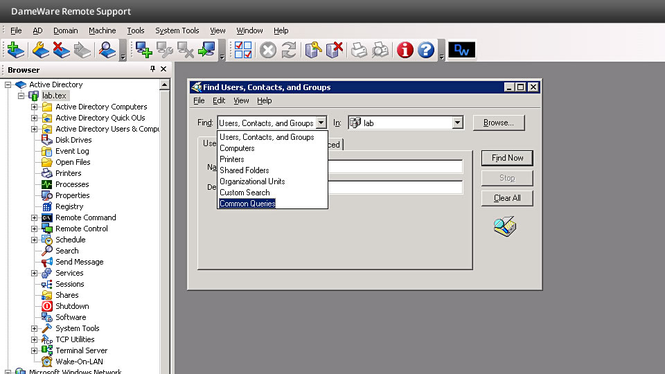665x374 pixels.
Task: Click the red X remove credentials icon
Action: (334, 50)
